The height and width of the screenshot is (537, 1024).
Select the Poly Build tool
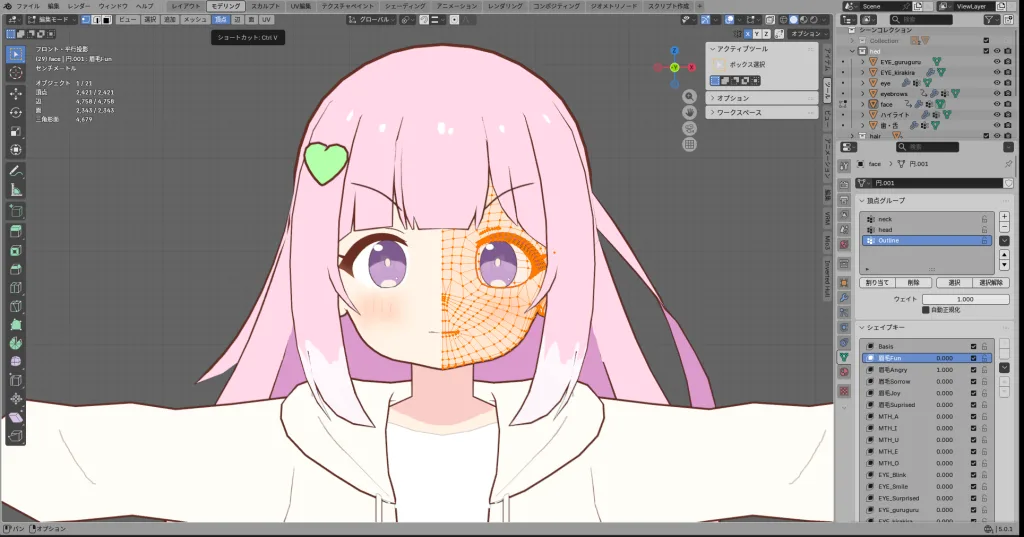tap(16, 325)
